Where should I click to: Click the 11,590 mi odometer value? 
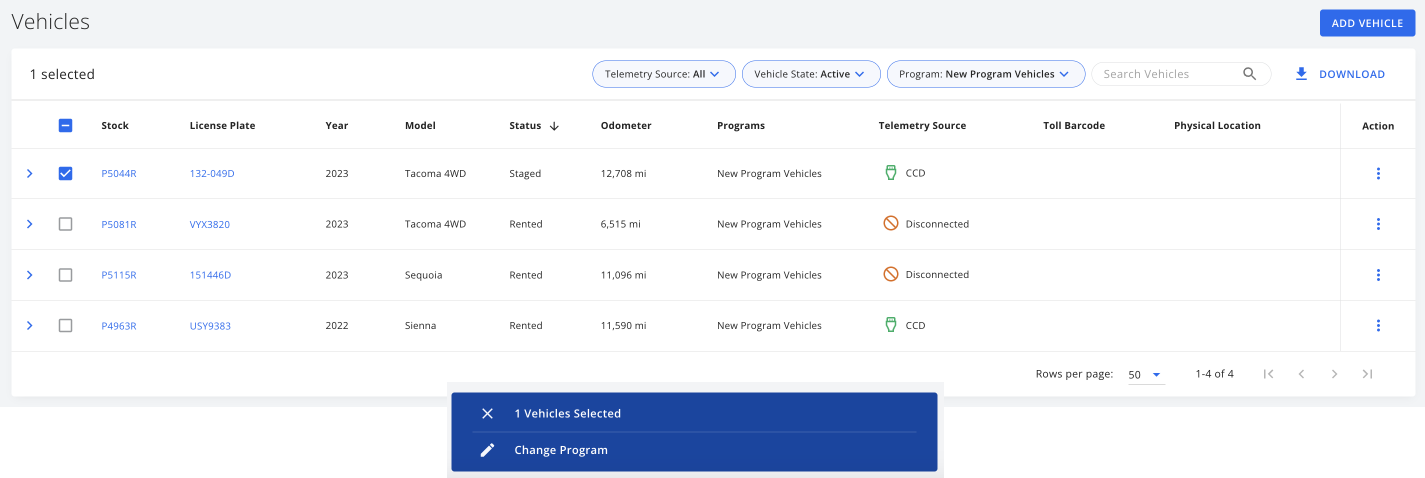point(623,326)
